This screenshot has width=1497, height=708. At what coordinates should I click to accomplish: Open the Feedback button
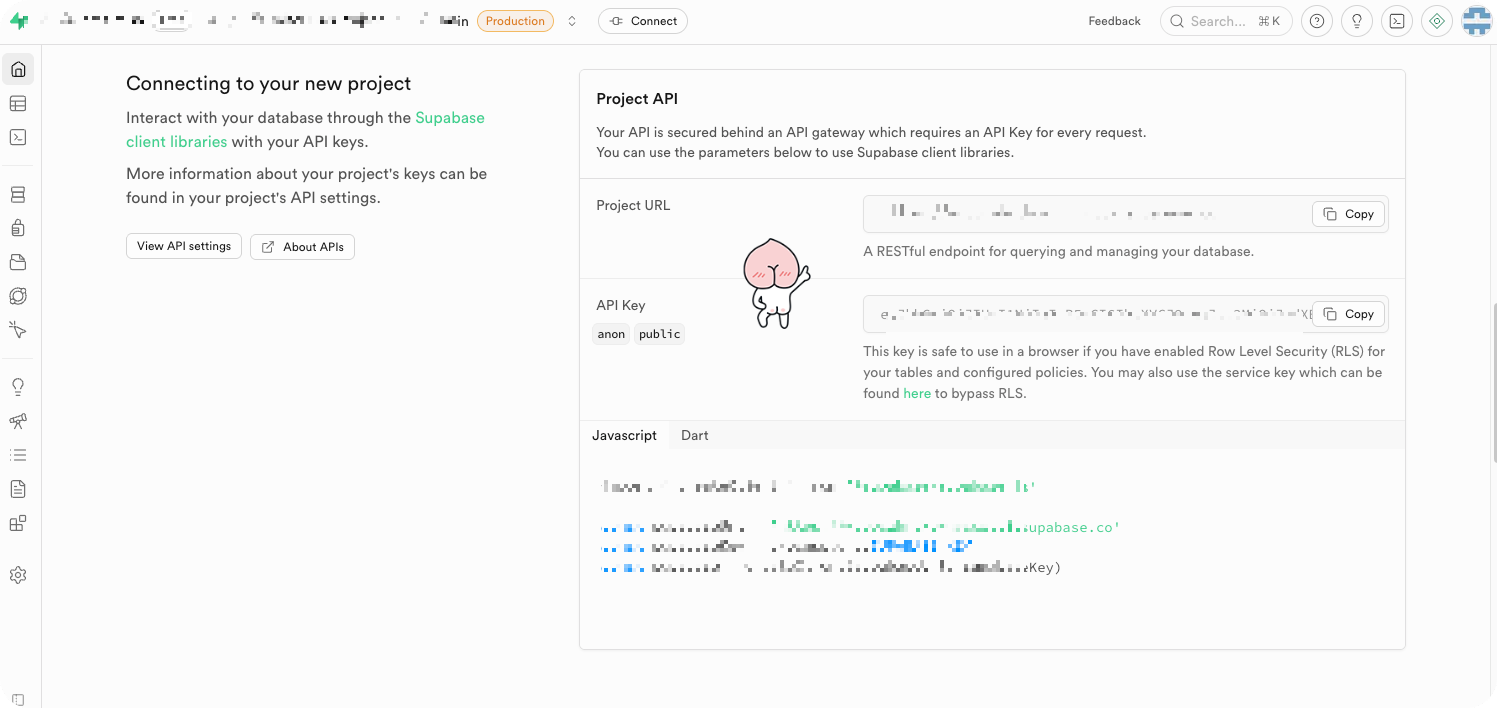pos(1114,21)
